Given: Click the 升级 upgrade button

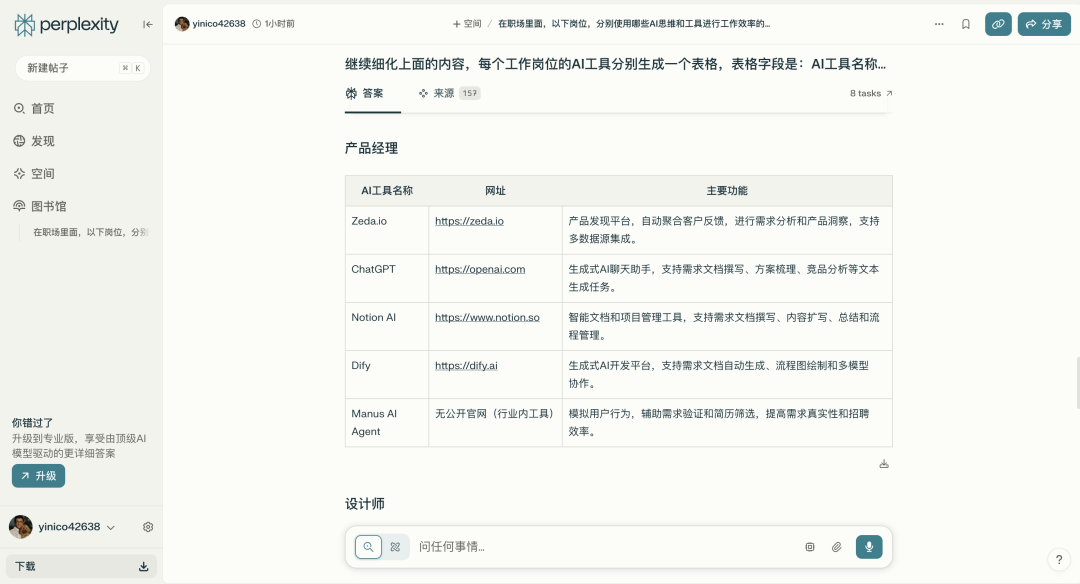Looking at the screenshot, I should 39,476.
